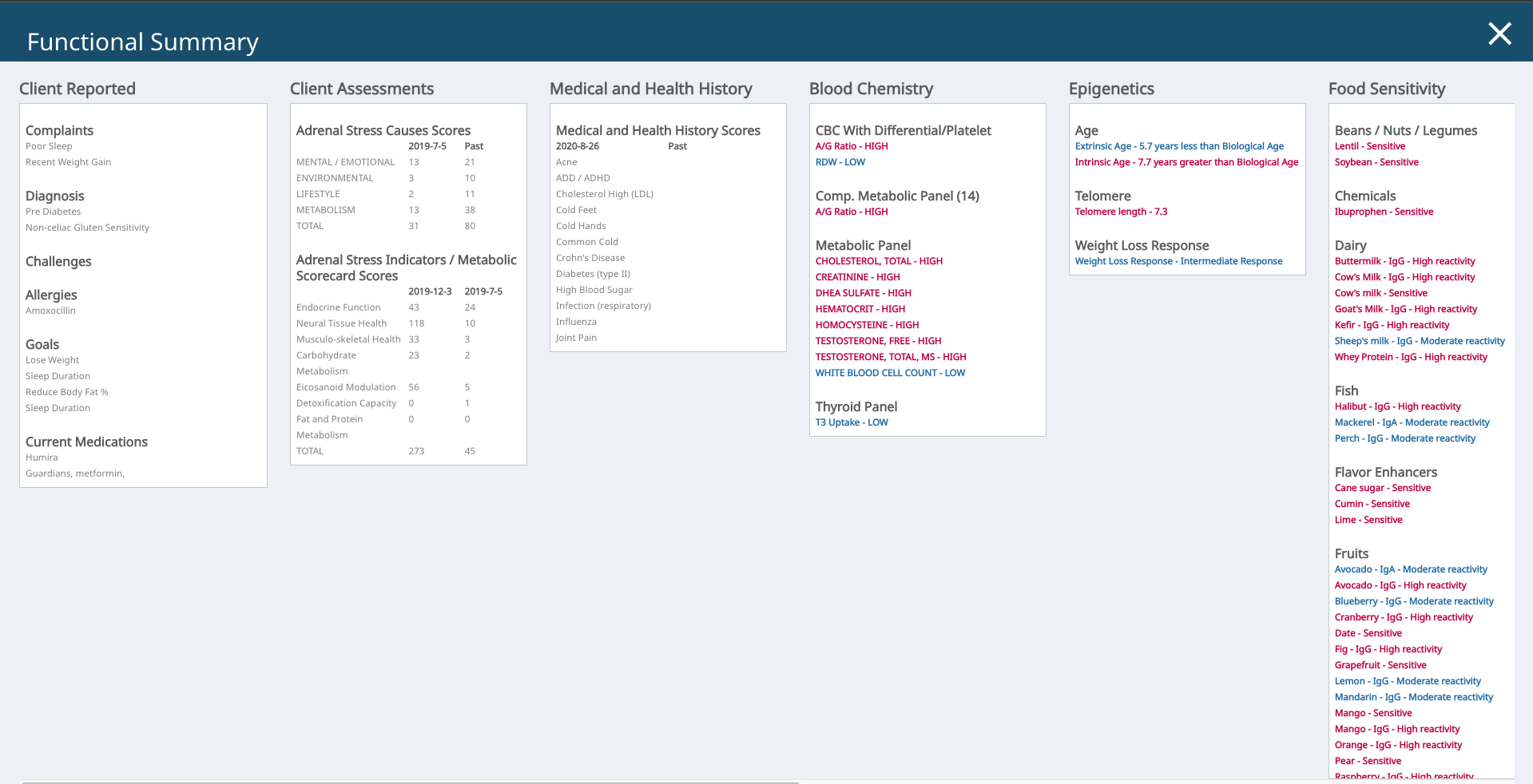Open Whey Protein - IgG - High reactivity
The width and height of the screenshot is (1533, 784).
click(1411, 357)
